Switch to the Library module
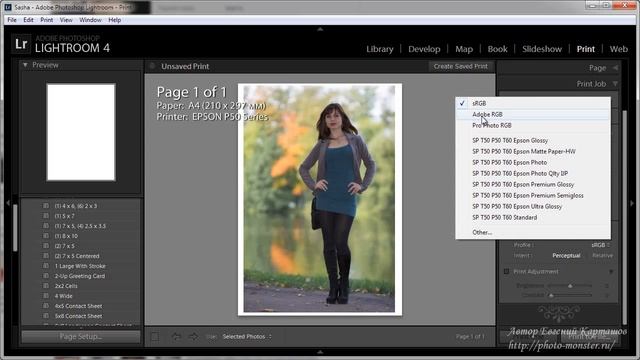 pyautogui.click(x=380, y=49)
